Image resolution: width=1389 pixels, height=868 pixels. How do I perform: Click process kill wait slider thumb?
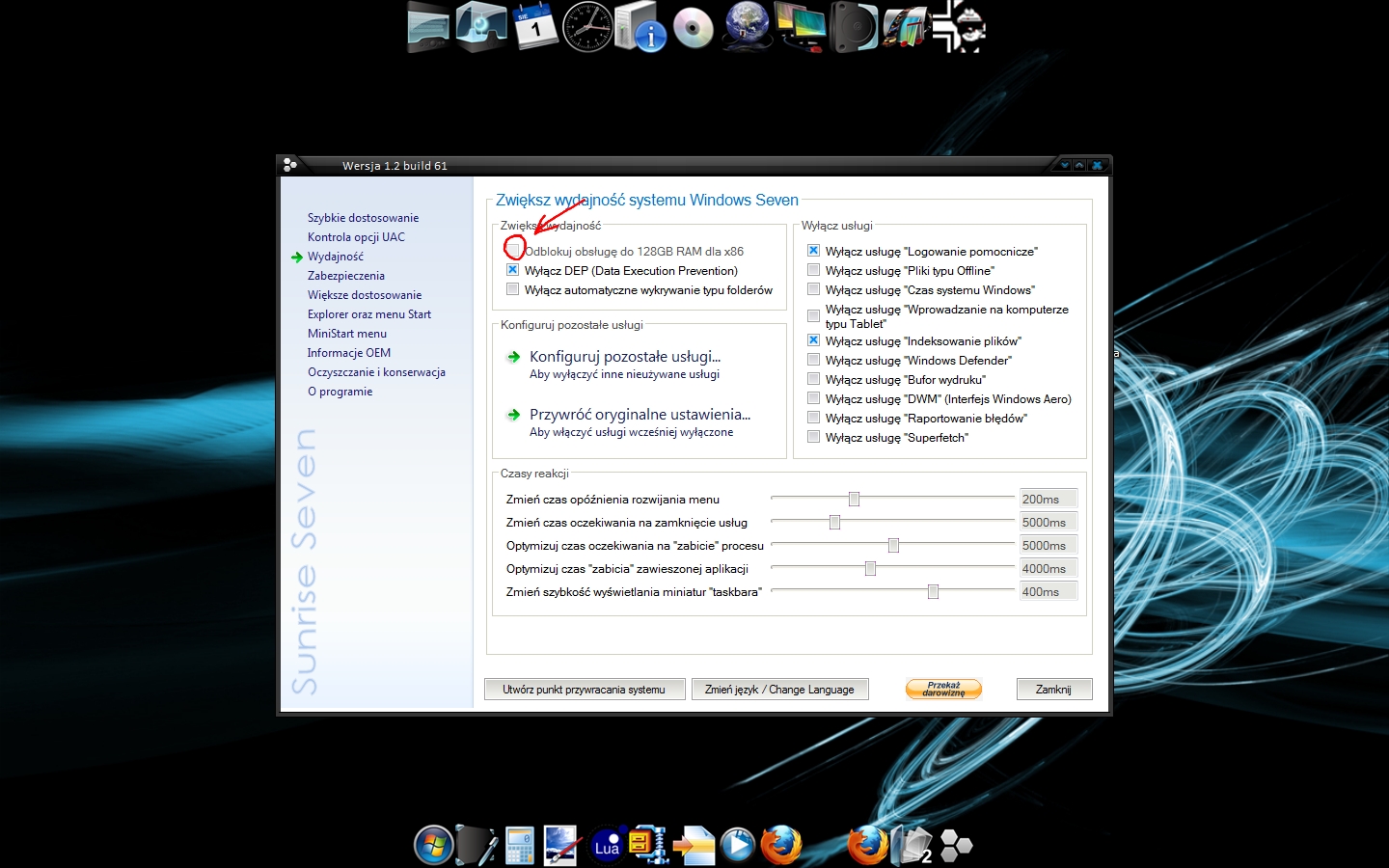[x=893, y=545]
